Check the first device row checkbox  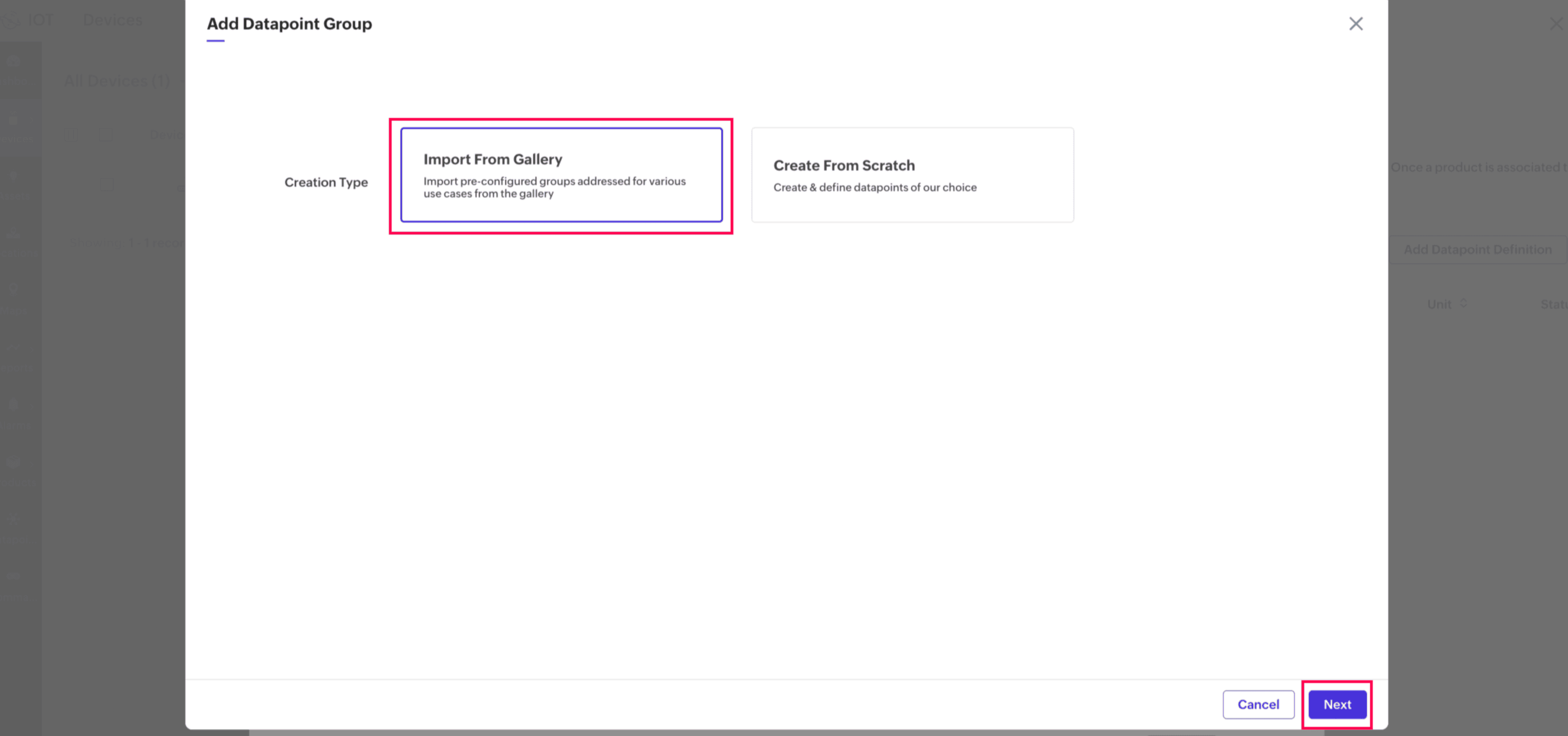107,185
